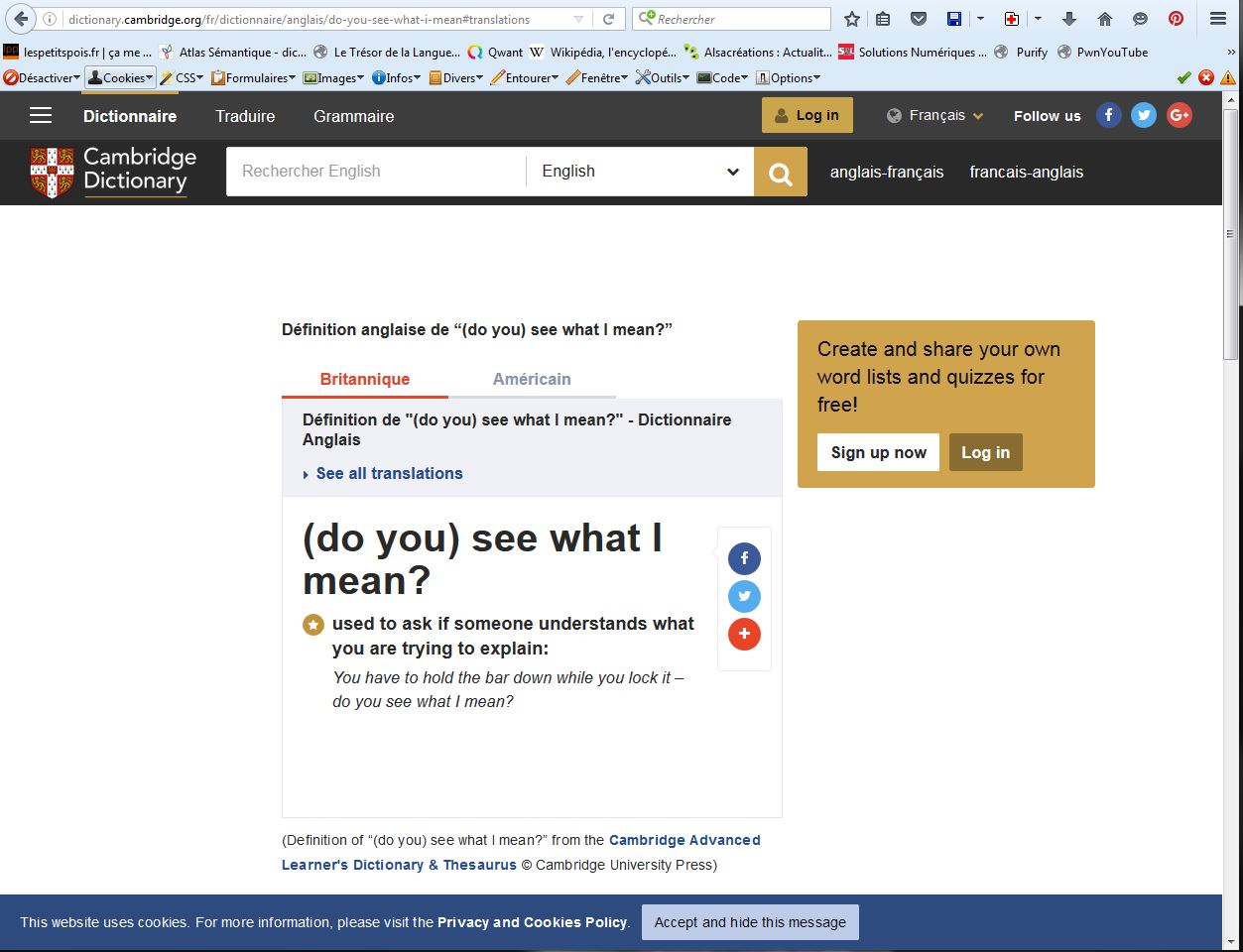
Task: Go to the browser home page icon
Action: 1105,19
